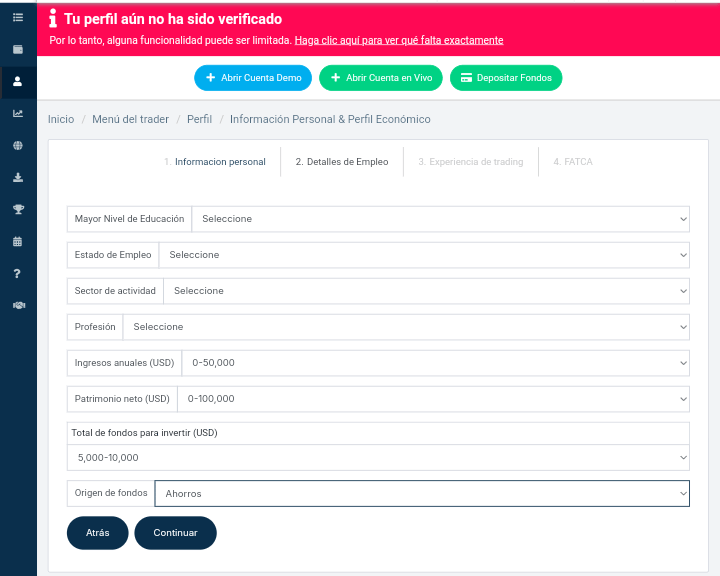Image resolution: width=720 pixels, height=576 pixels.
Task: Click the question mark help icon
Action: [17, 274]
